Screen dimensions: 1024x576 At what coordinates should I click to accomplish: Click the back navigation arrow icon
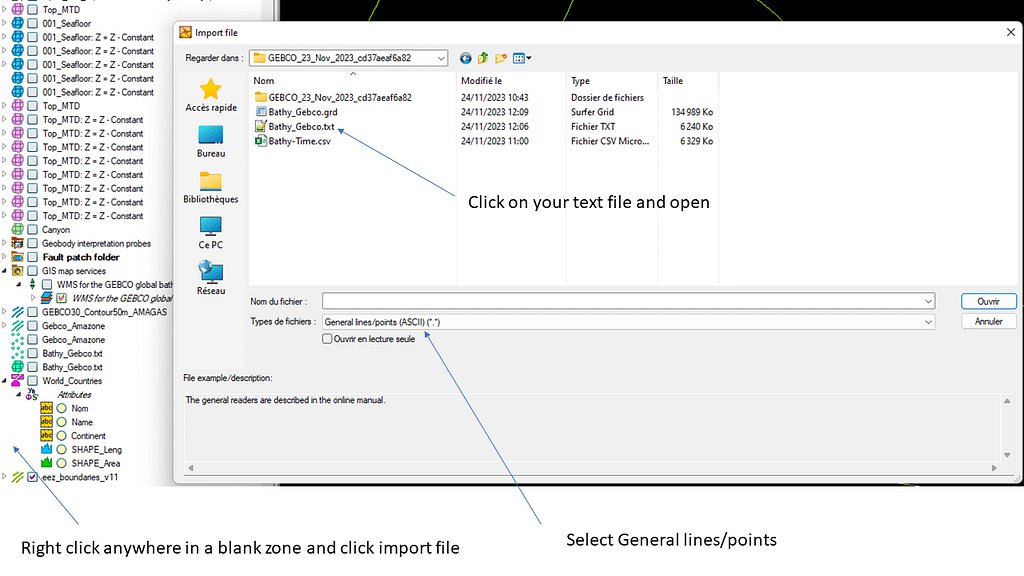point(466,58)
